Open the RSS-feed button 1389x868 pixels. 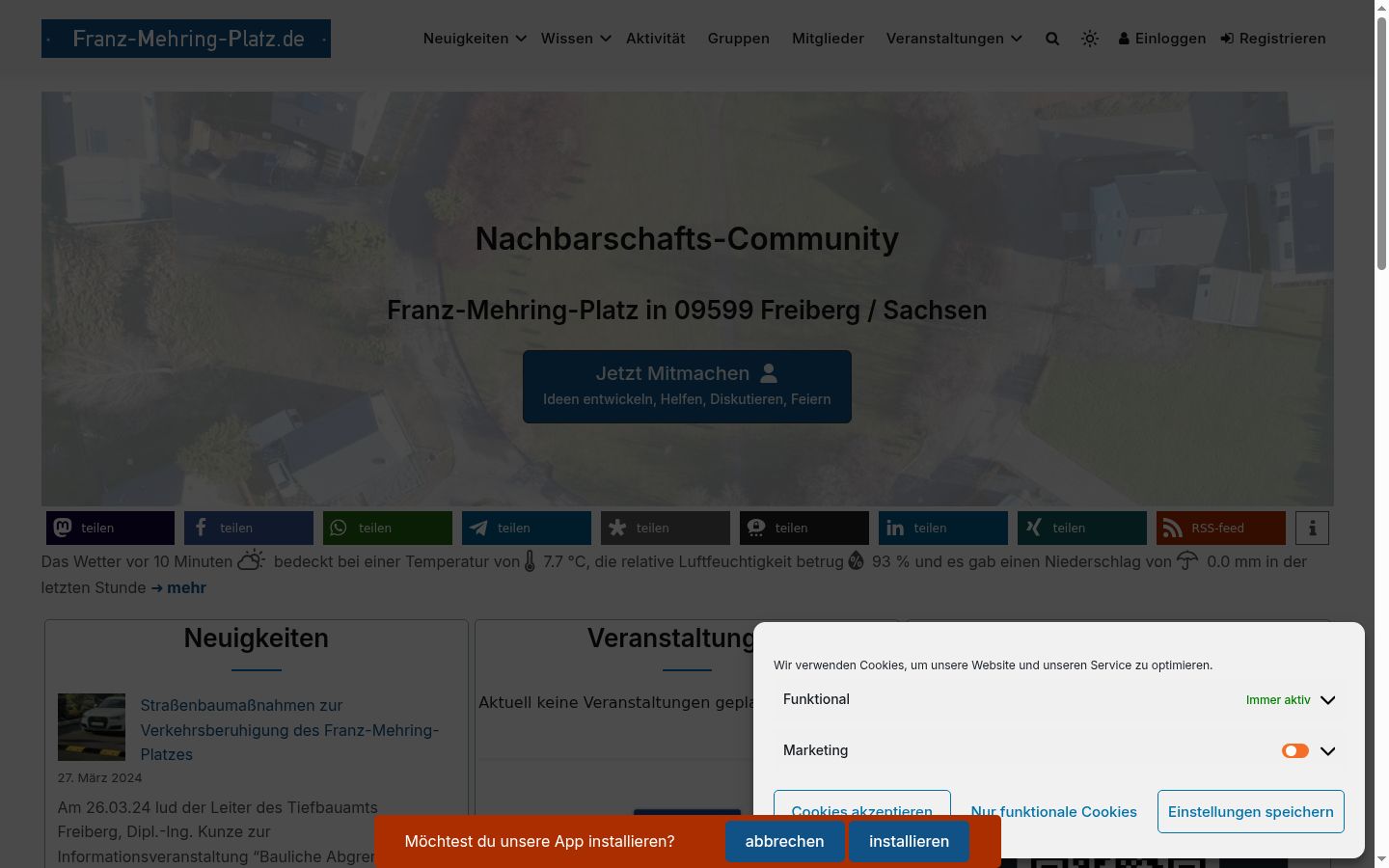[x=1221, y=528]
